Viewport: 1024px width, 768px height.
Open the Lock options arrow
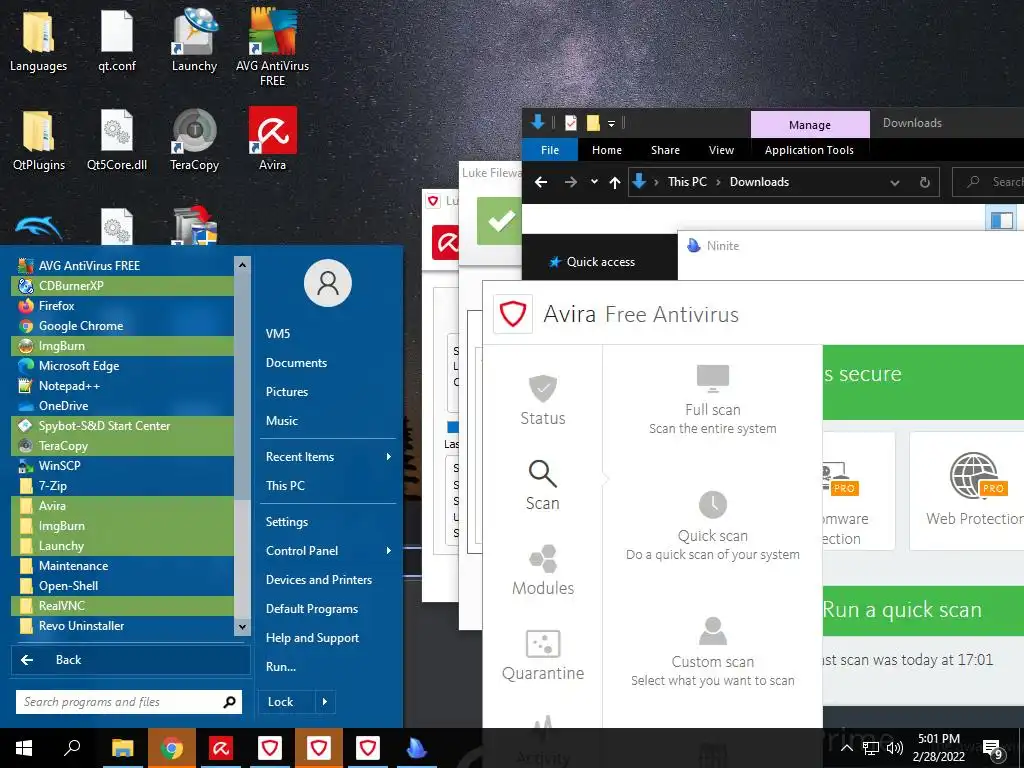click(x=325, y=702)
